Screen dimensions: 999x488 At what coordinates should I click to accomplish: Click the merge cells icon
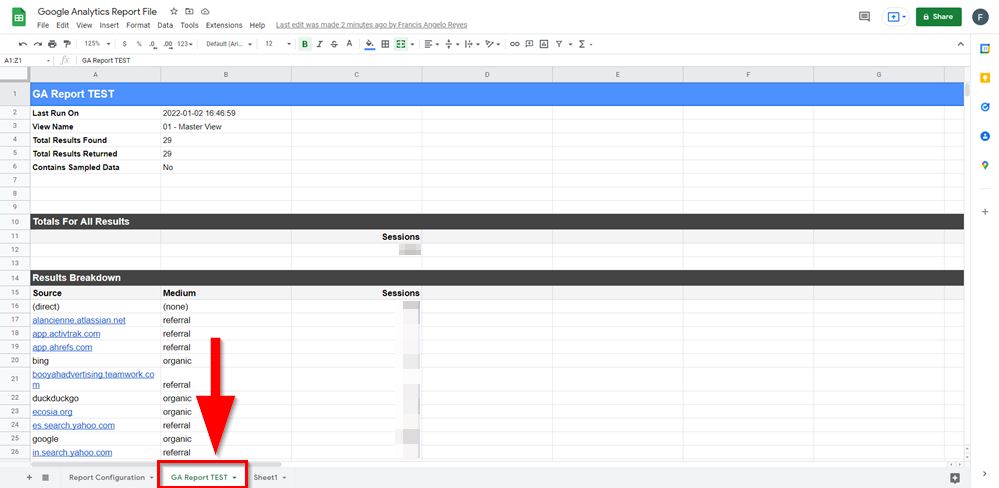coord(401,44)
